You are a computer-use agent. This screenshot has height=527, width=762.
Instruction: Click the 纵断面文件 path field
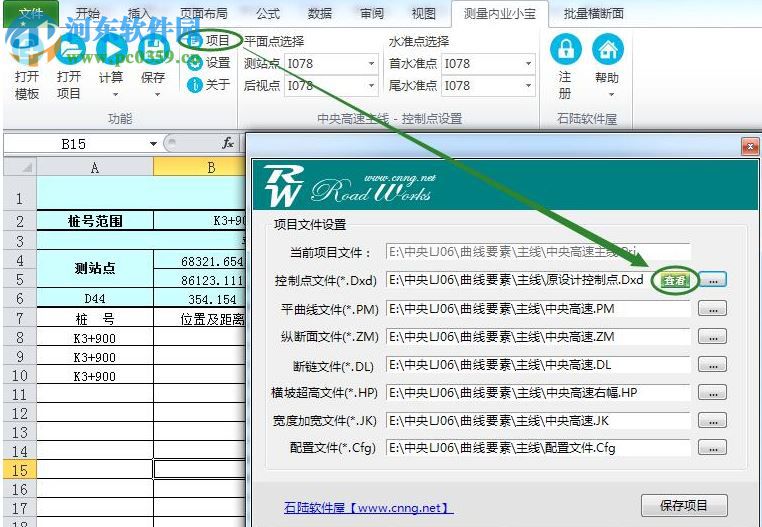pos(538,336)
